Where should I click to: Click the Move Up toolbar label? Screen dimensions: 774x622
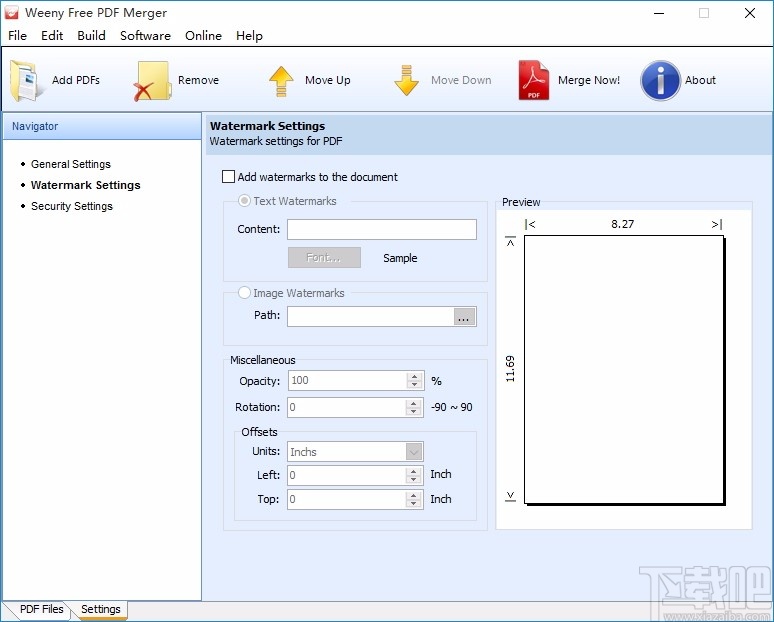[328, 80]
